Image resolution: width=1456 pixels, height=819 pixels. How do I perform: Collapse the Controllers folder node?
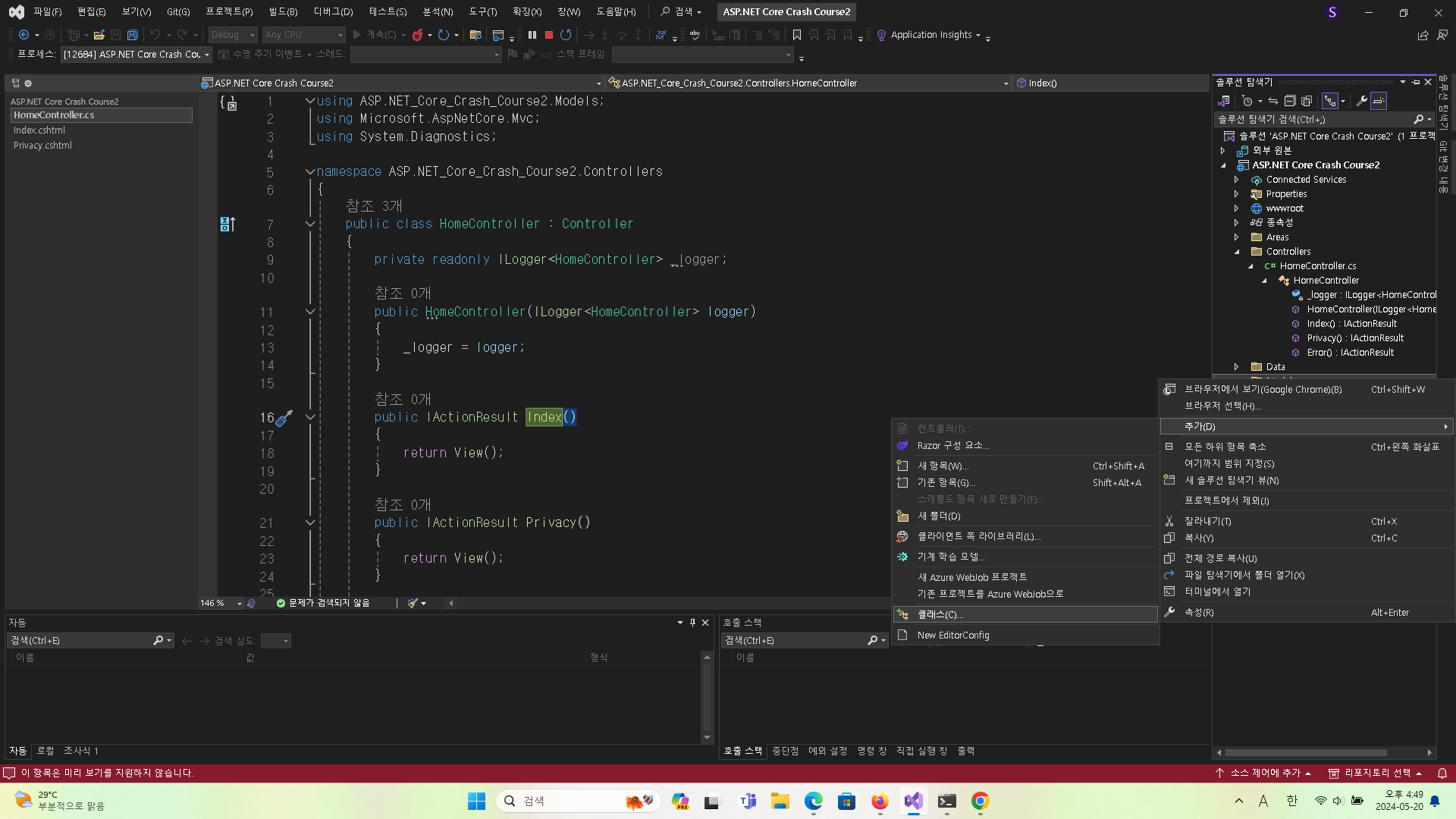tap(1236, 252)
